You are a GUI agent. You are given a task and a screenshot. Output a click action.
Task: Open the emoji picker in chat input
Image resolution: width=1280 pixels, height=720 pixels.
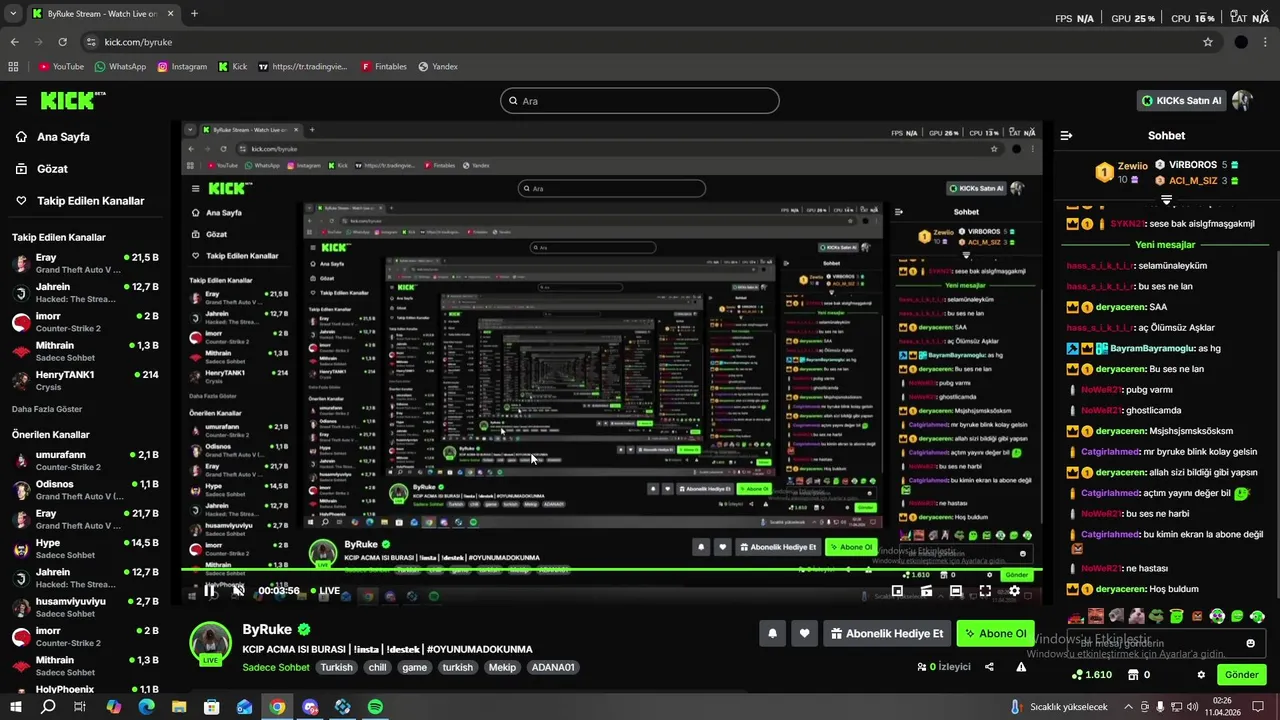1250,643
